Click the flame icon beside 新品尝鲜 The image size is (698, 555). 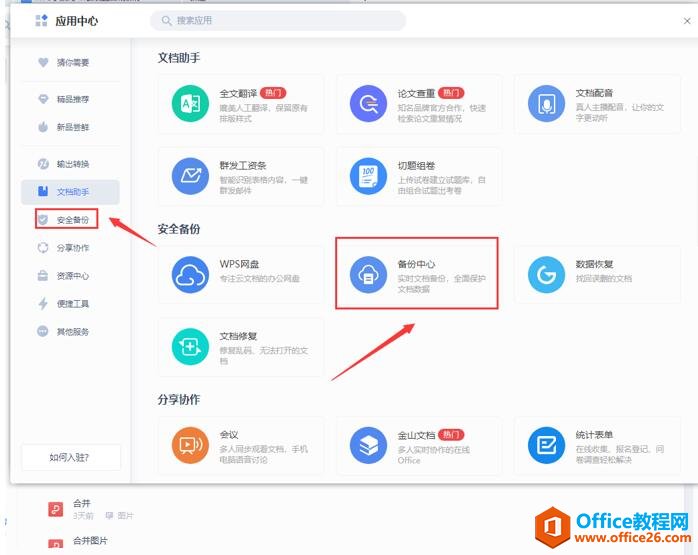tap(43, 127)
